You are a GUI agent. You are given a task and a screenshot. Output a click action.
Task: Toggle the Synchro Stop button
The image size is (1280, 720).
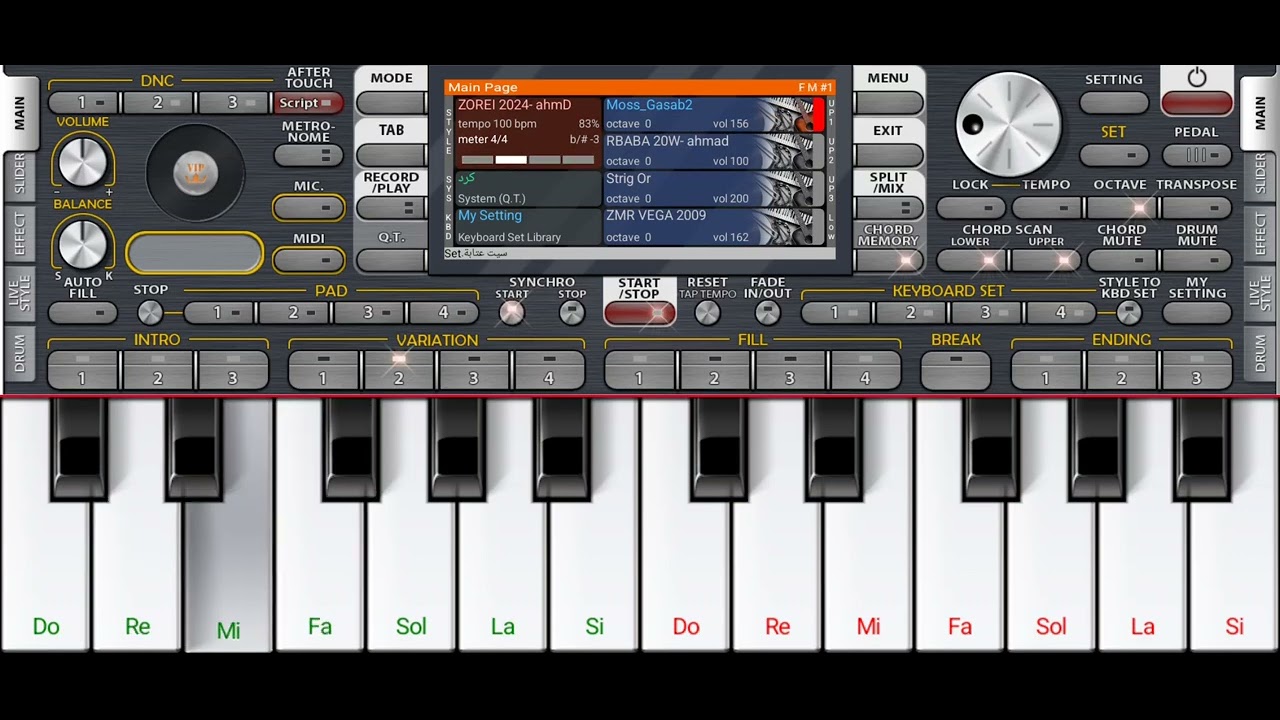click(x=572, y=312)
